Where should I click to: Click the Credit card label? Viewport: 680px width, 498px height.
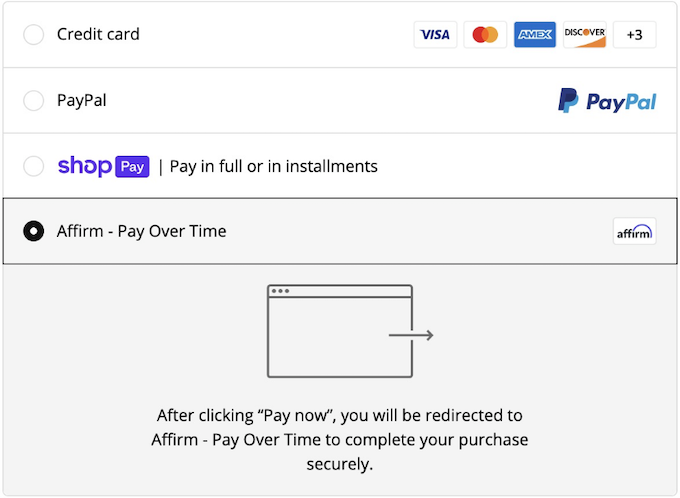click(98, 35)
